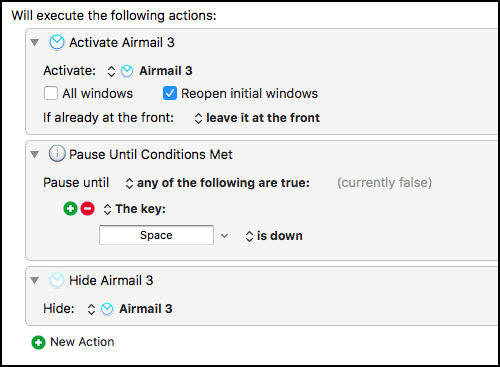Collapse the Activate Airmail 3 action
The width and height of the screenshot is (500, 367).
pos(35,42)
